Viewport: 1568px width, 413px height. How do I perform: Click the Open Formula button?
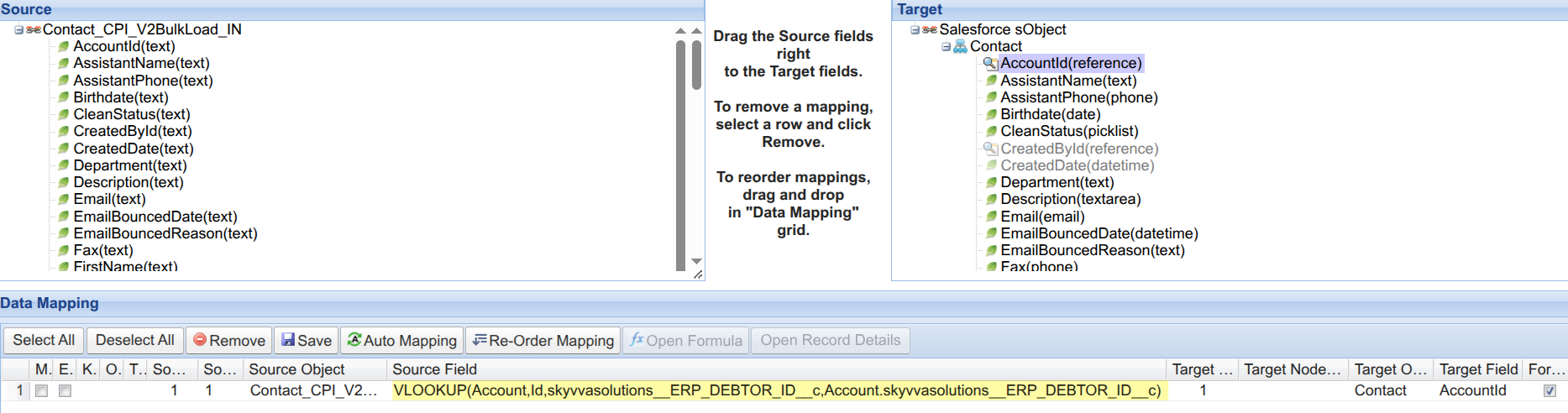[685, 340]
